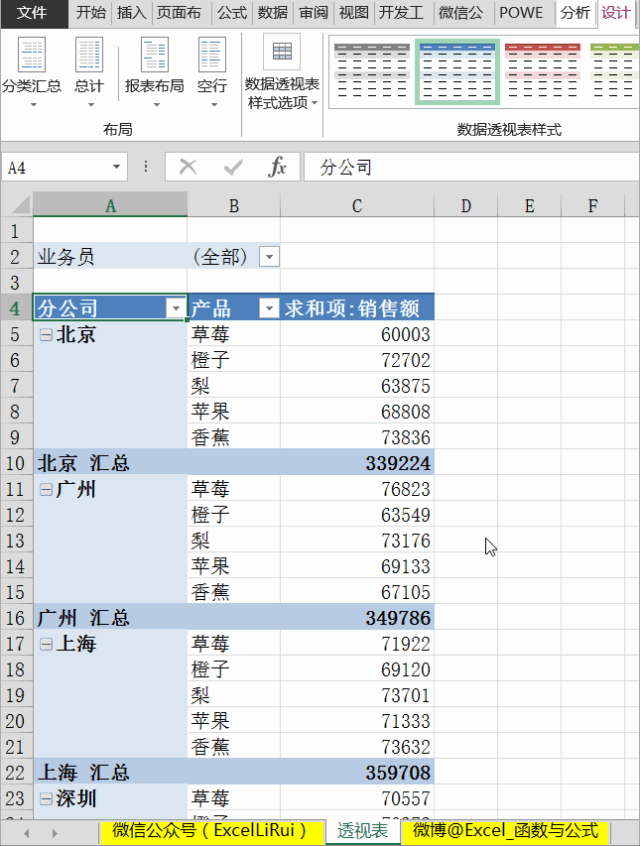This screenshot has width=640, height=846.
Task: Switch to the 数据 ribbon tab
Action: [273, 13]
